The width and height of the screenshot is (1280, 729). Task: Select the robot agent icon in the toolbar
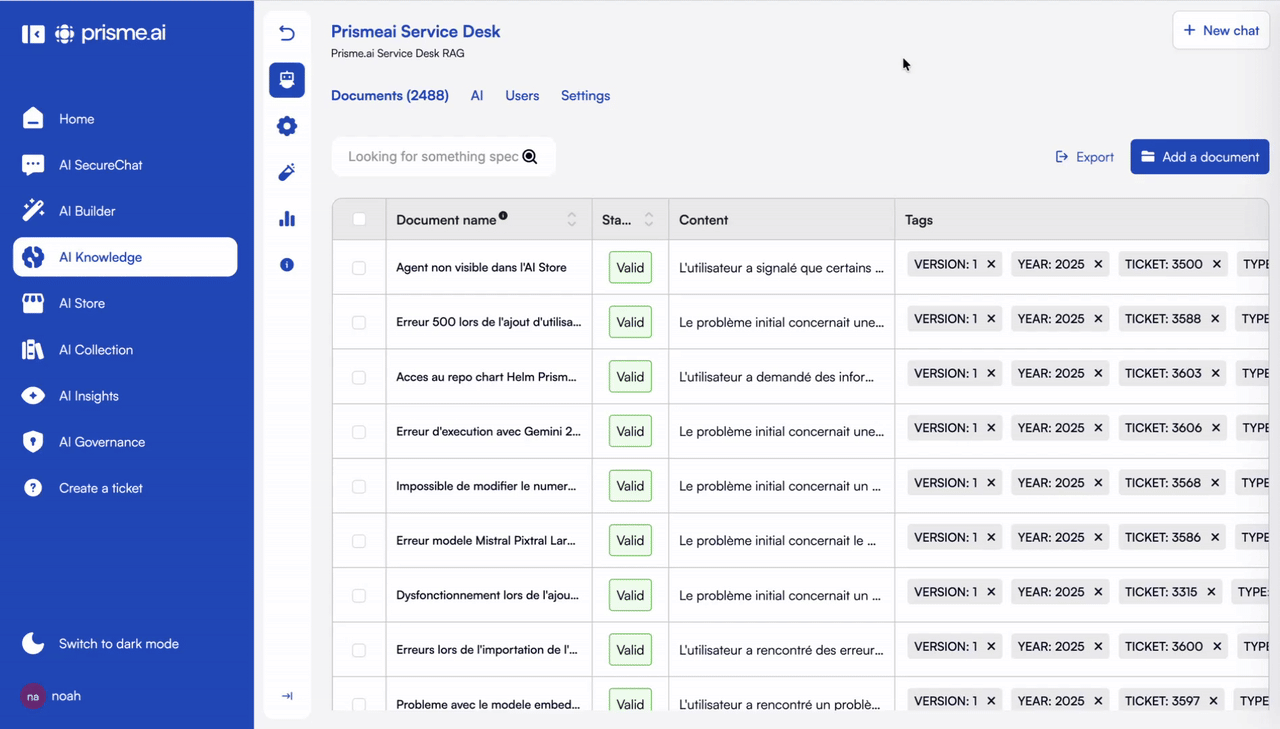pyautogui.click(x=287, y=80)
